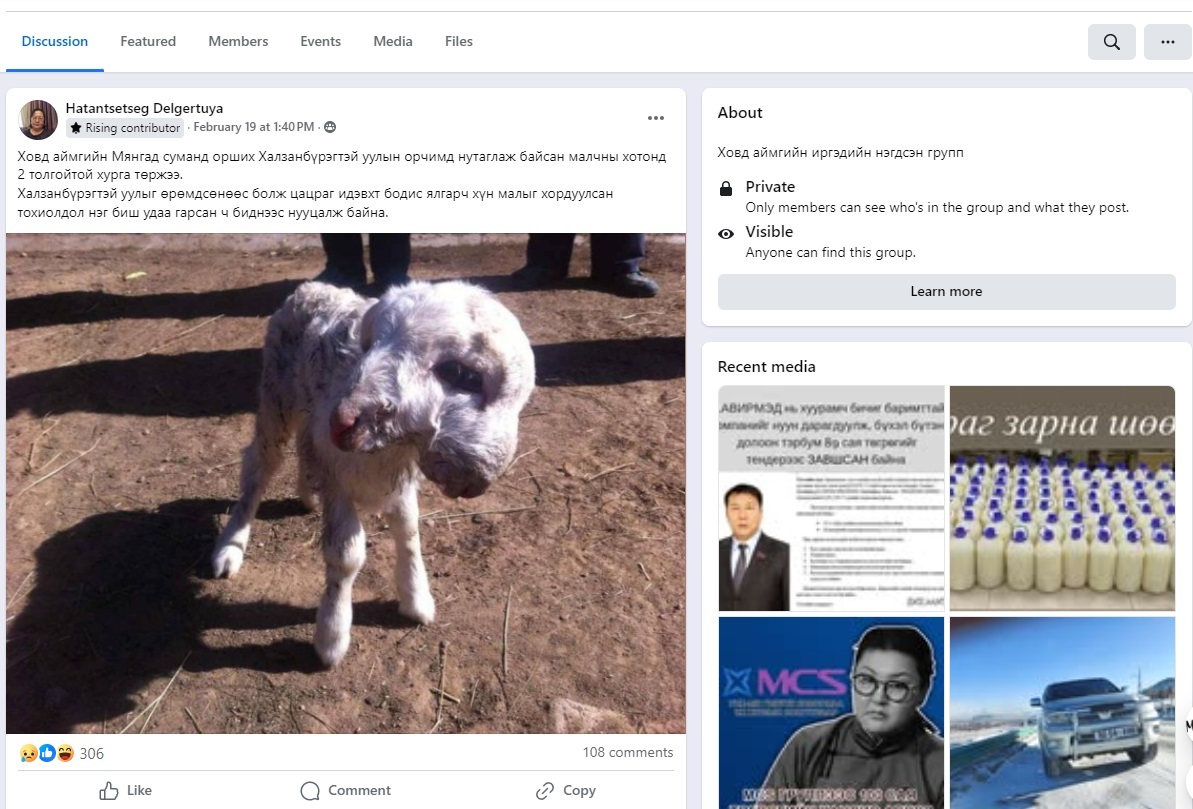Viewport: 1193px width, 809px height.
Task: Open the Events tab
Action: click(320, 41)
